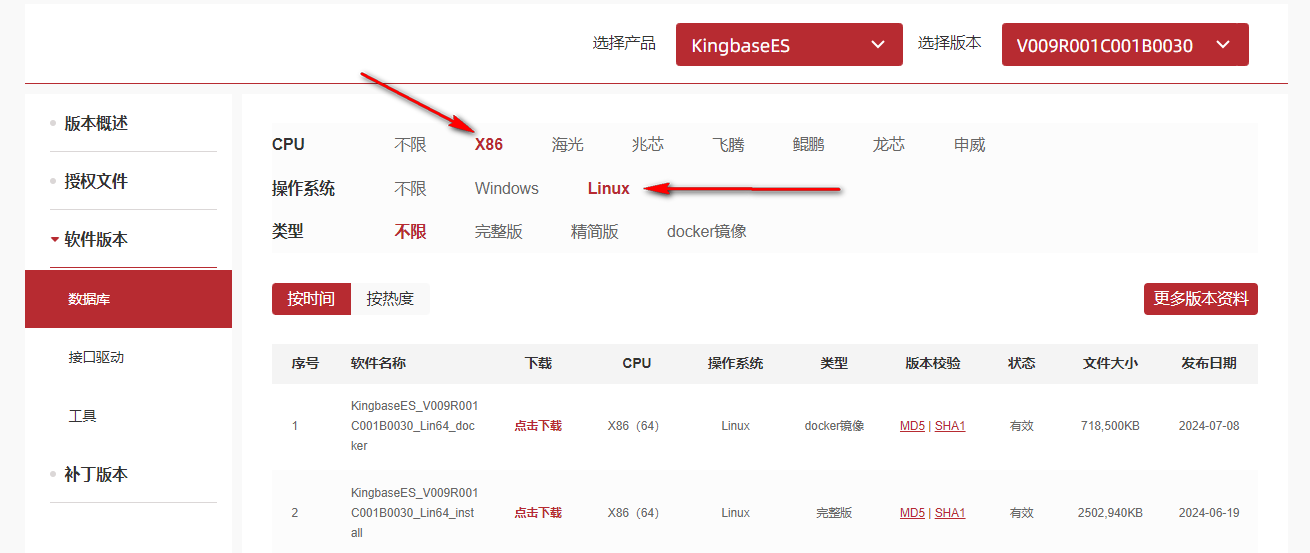Choose Windows as operating system filter

click(506, 188)
